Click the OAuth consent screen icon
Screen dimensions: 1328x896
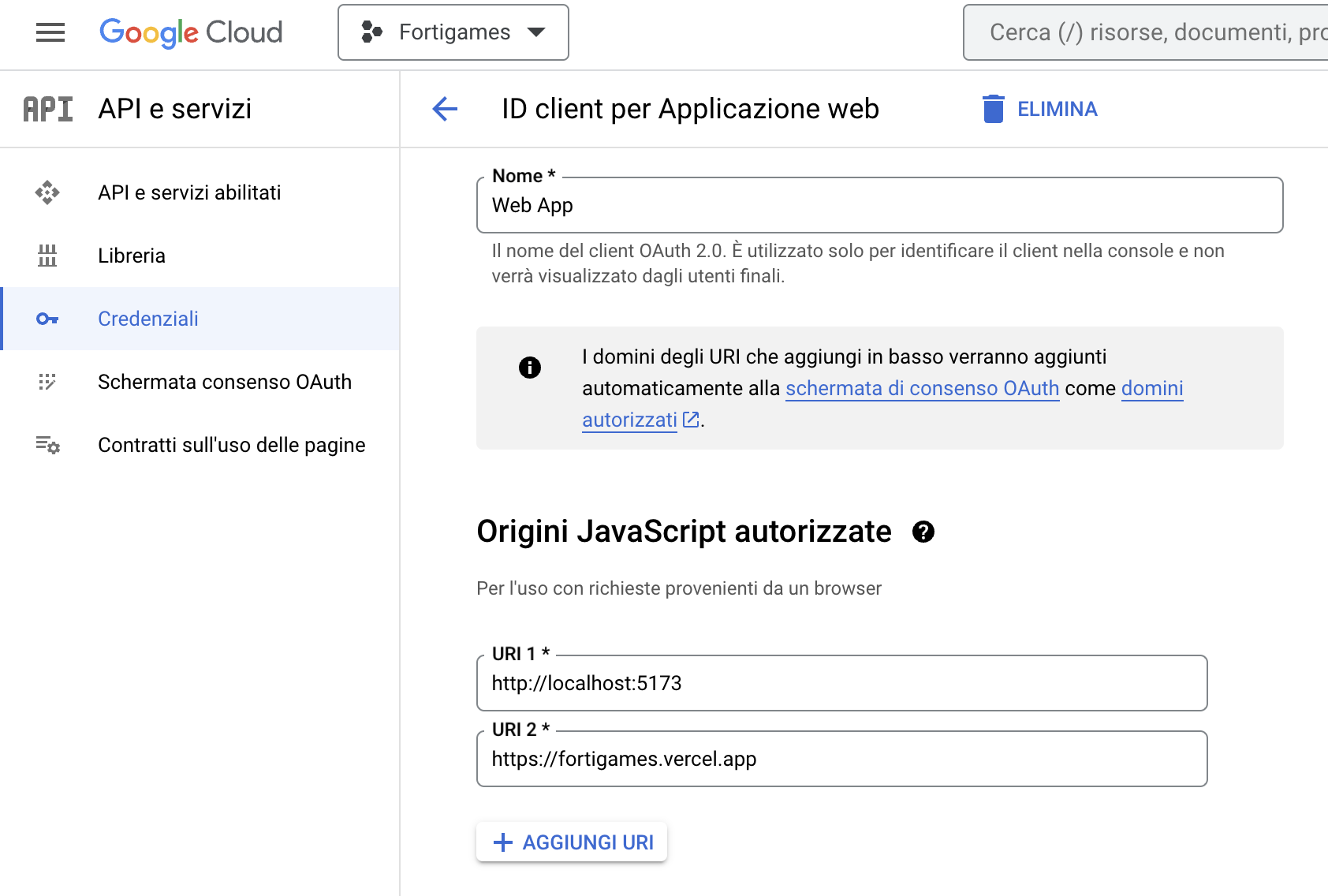pyautogui.click(x=47, y=382)
